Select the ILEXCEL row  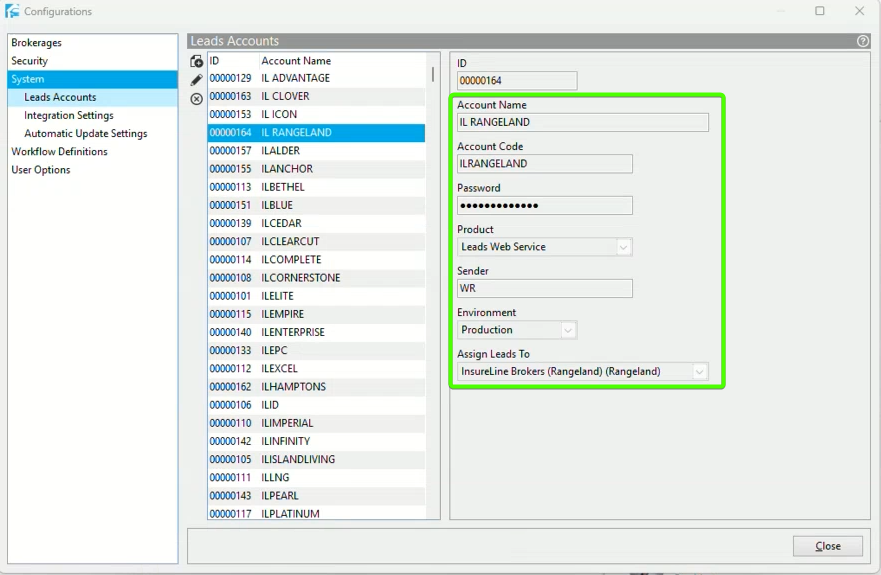[316, 369]
